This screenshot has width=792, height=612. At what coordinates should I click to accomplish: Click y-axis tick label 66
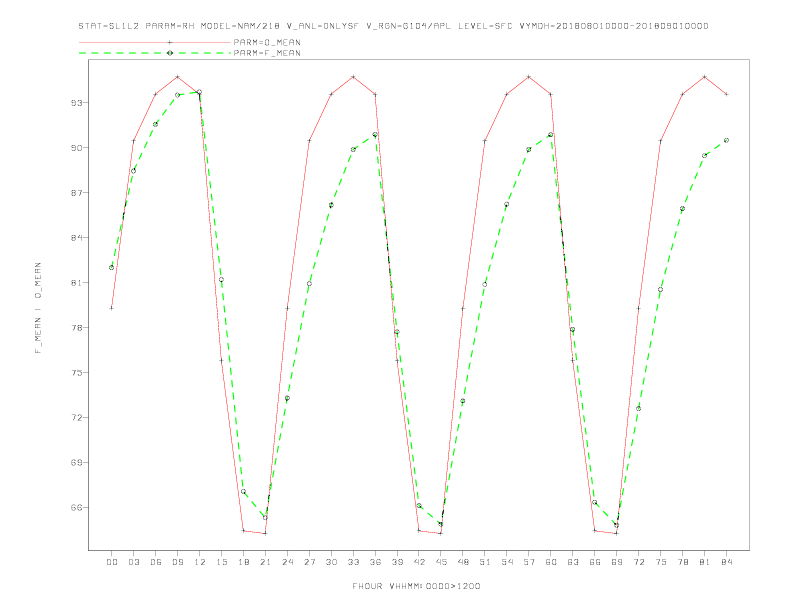(x=77, y=507)
